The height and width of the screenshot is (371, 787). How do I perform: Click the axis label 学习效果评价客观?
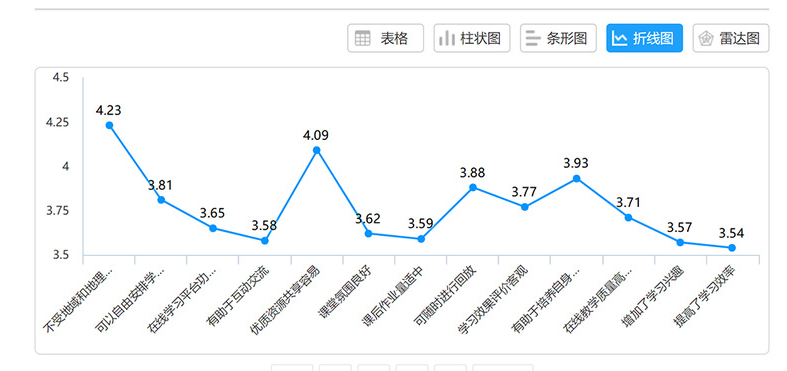pyautogui.click(x=493, y=300)
